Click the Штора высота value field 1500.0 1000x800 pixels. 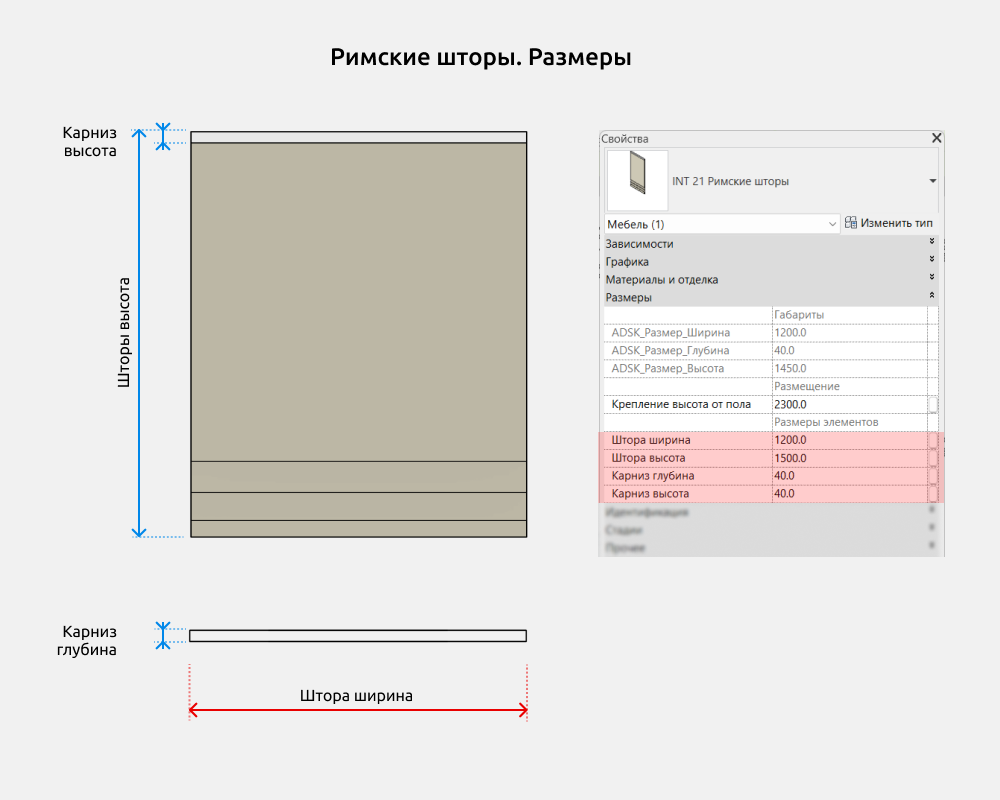point(849,458)
